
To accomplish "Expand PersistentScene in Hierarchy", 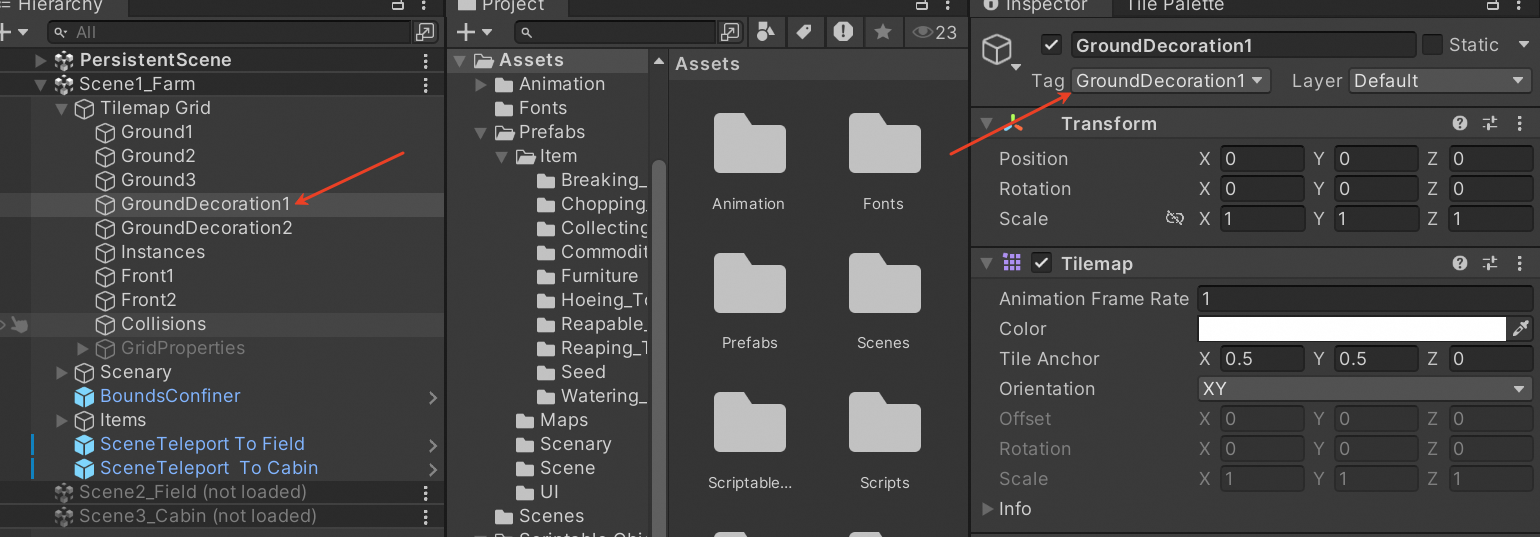I will tap(41, 60).
